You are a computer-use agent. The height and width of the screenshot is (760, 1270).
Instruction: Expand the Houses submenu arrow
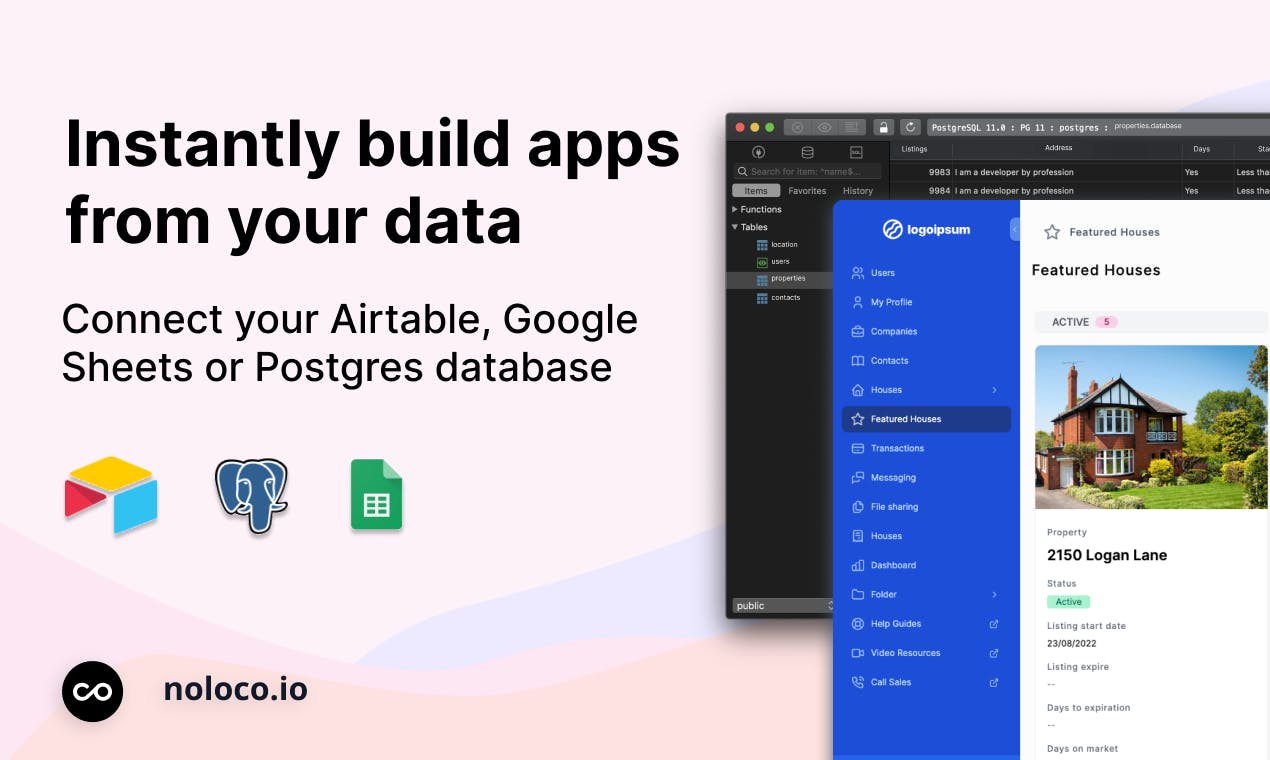pyautogui.click(x=994, y=390)
